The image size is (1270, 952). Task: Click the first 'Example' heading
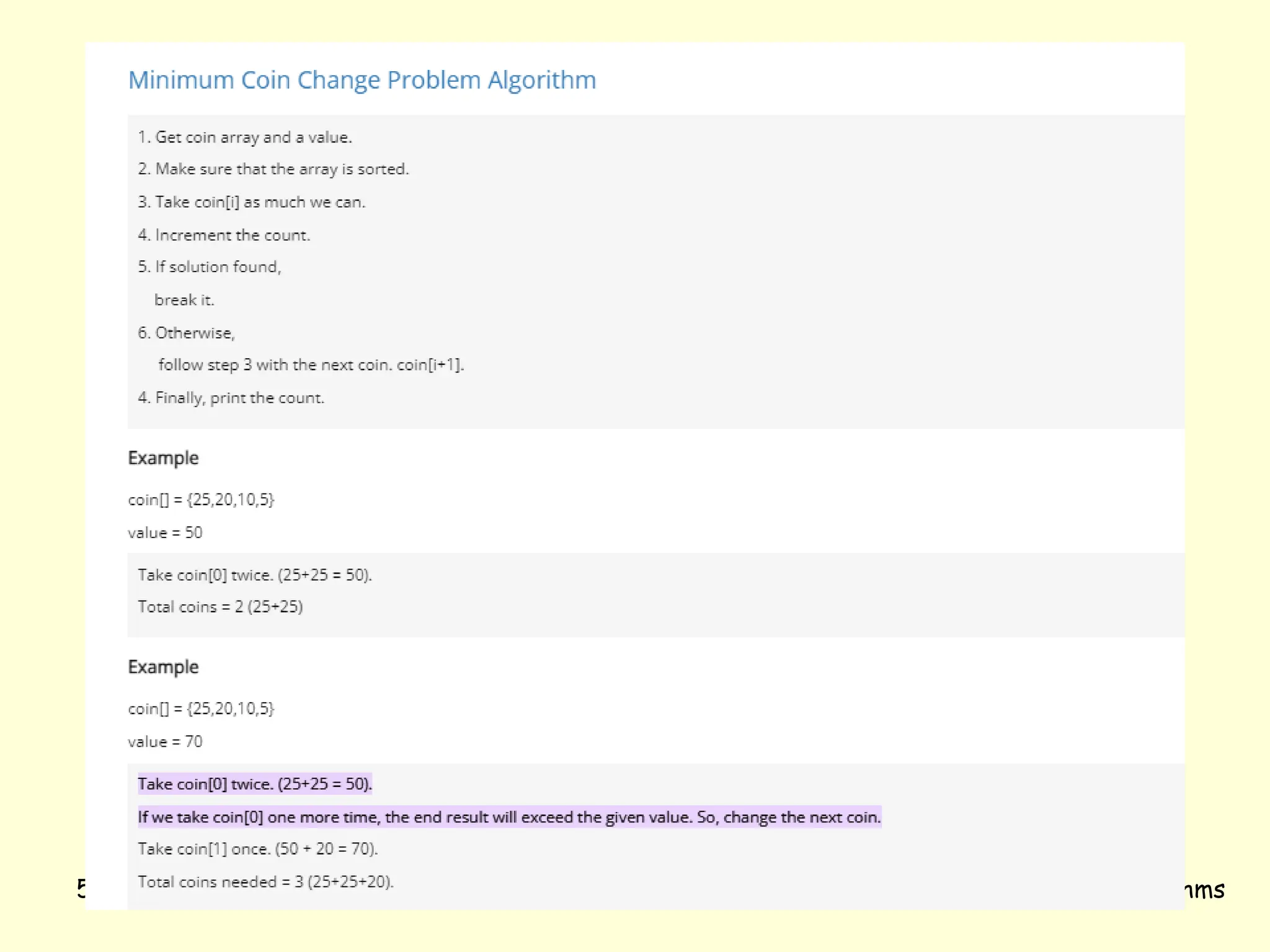[x=163, y=458]
